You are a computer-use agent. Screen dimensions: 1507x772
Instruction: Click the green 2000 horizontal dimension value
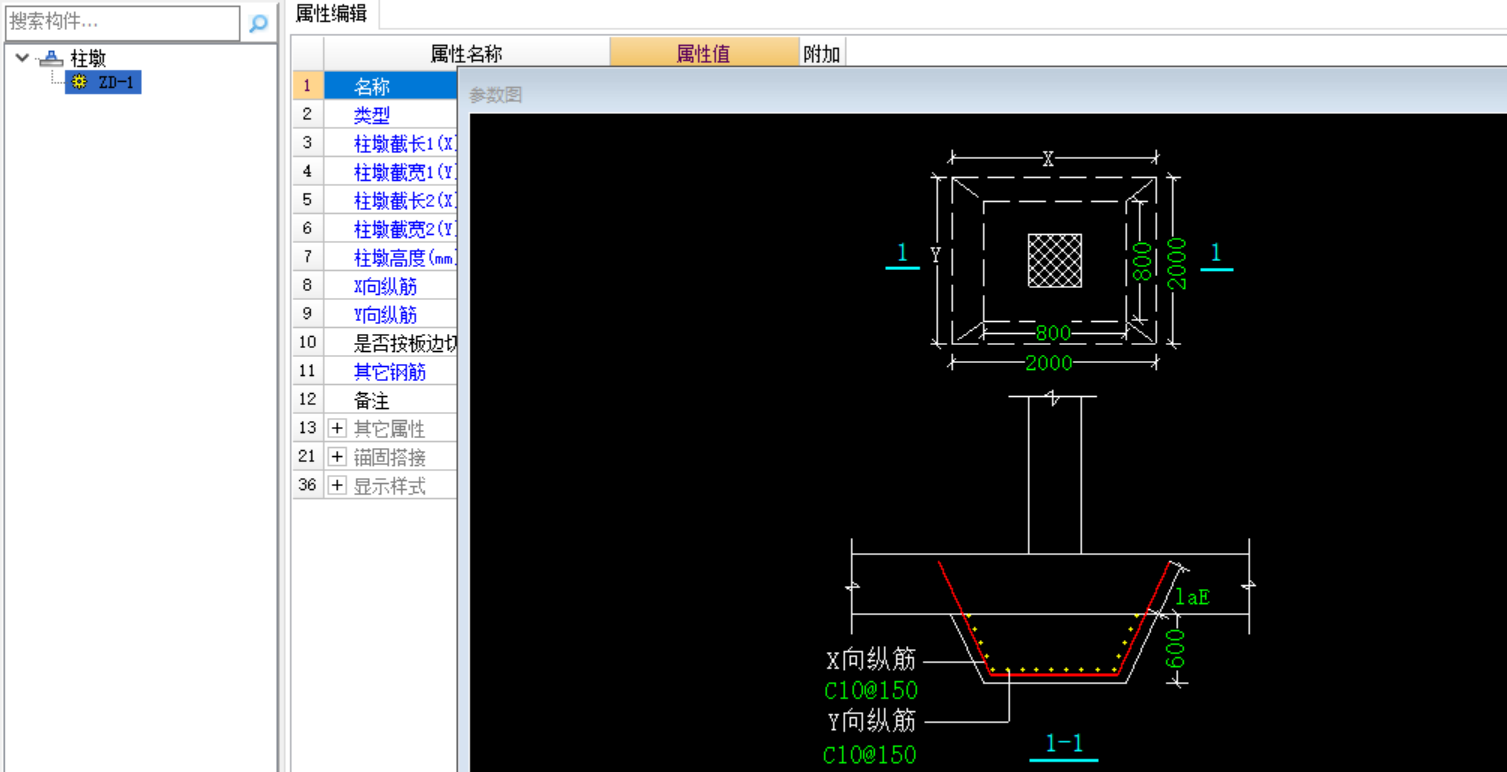[1049, 363]
